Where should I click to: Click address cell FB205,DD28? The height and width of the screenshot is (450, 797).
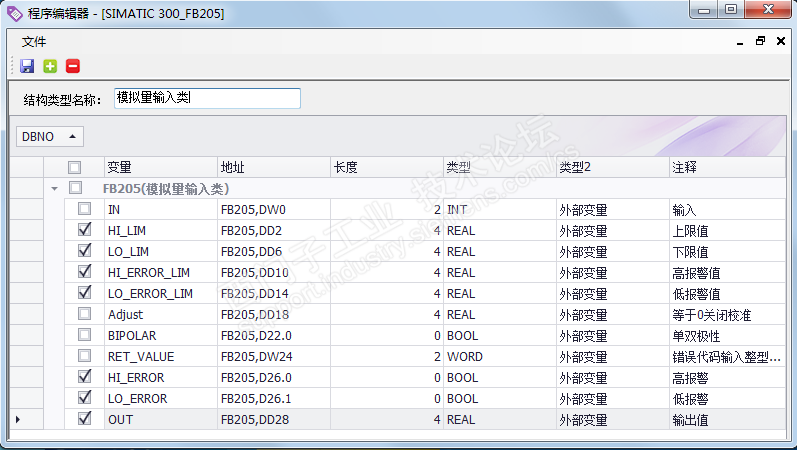(274, 419)
